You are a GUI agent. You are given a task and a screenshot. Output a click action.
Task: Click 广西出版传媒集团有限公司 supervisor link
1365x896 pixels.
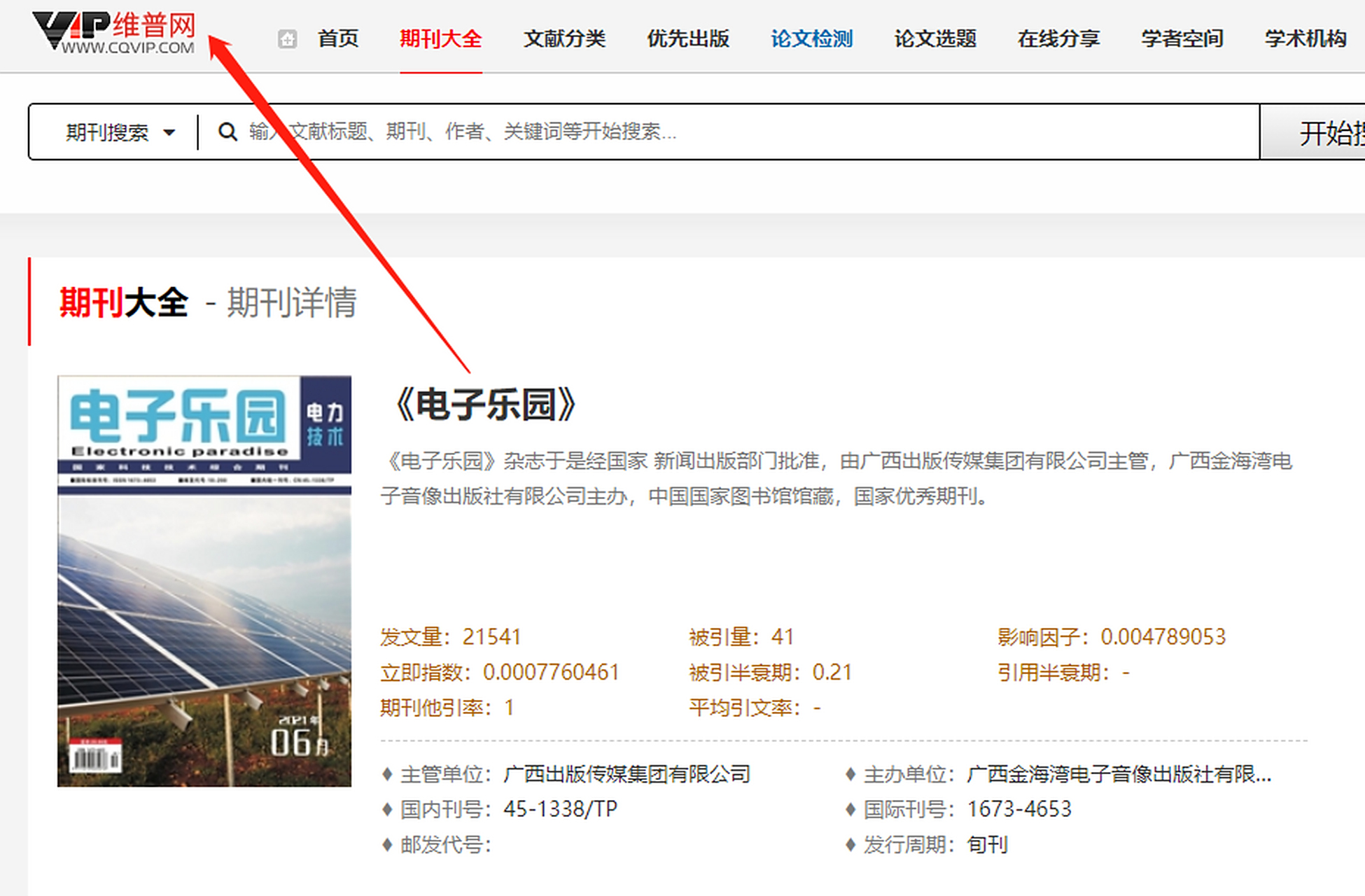[626, 774]
